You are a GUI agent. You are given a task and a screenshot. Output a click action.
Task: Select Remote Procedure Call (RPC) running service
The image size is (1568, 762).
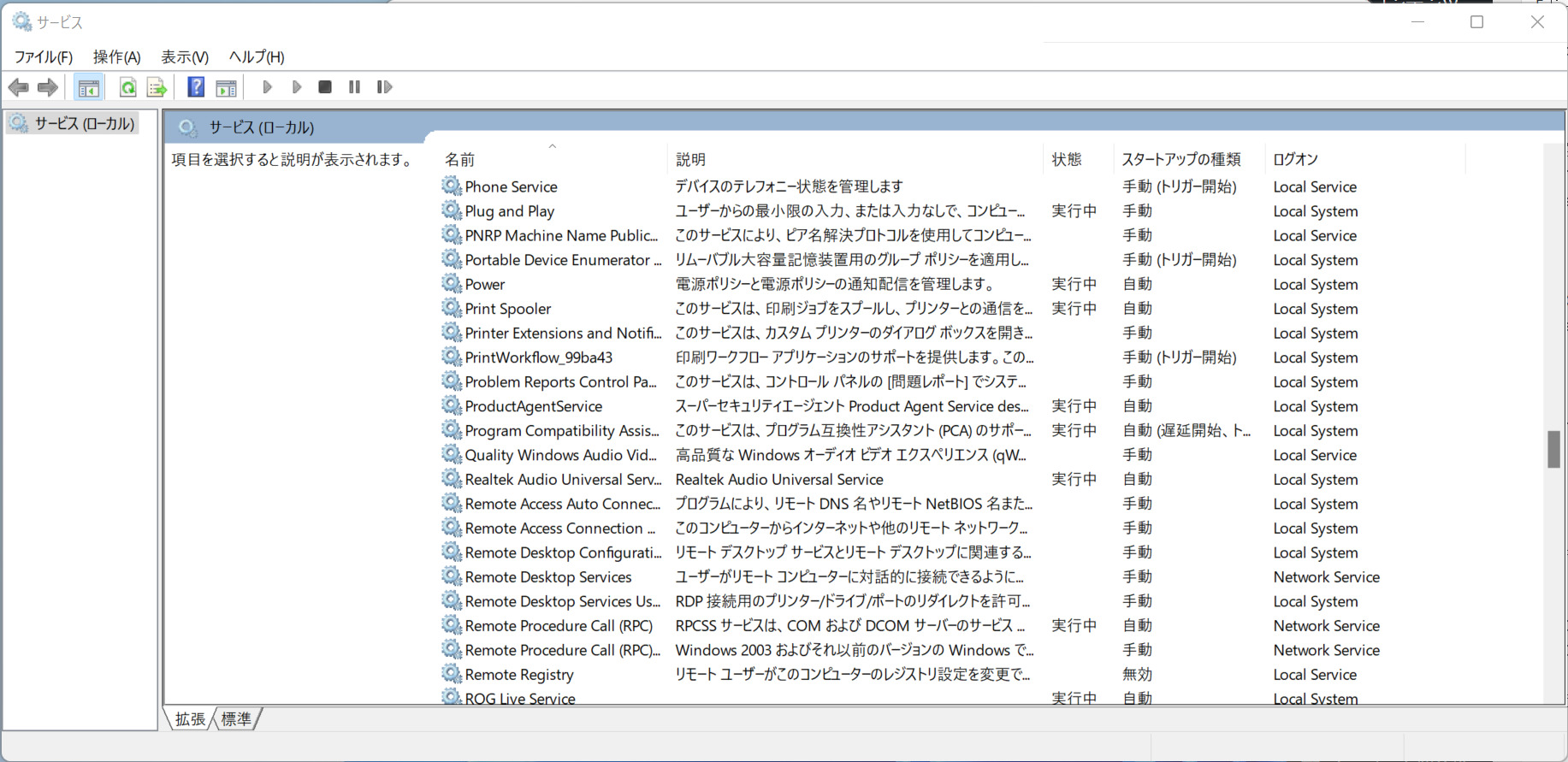tap(559, 625)
